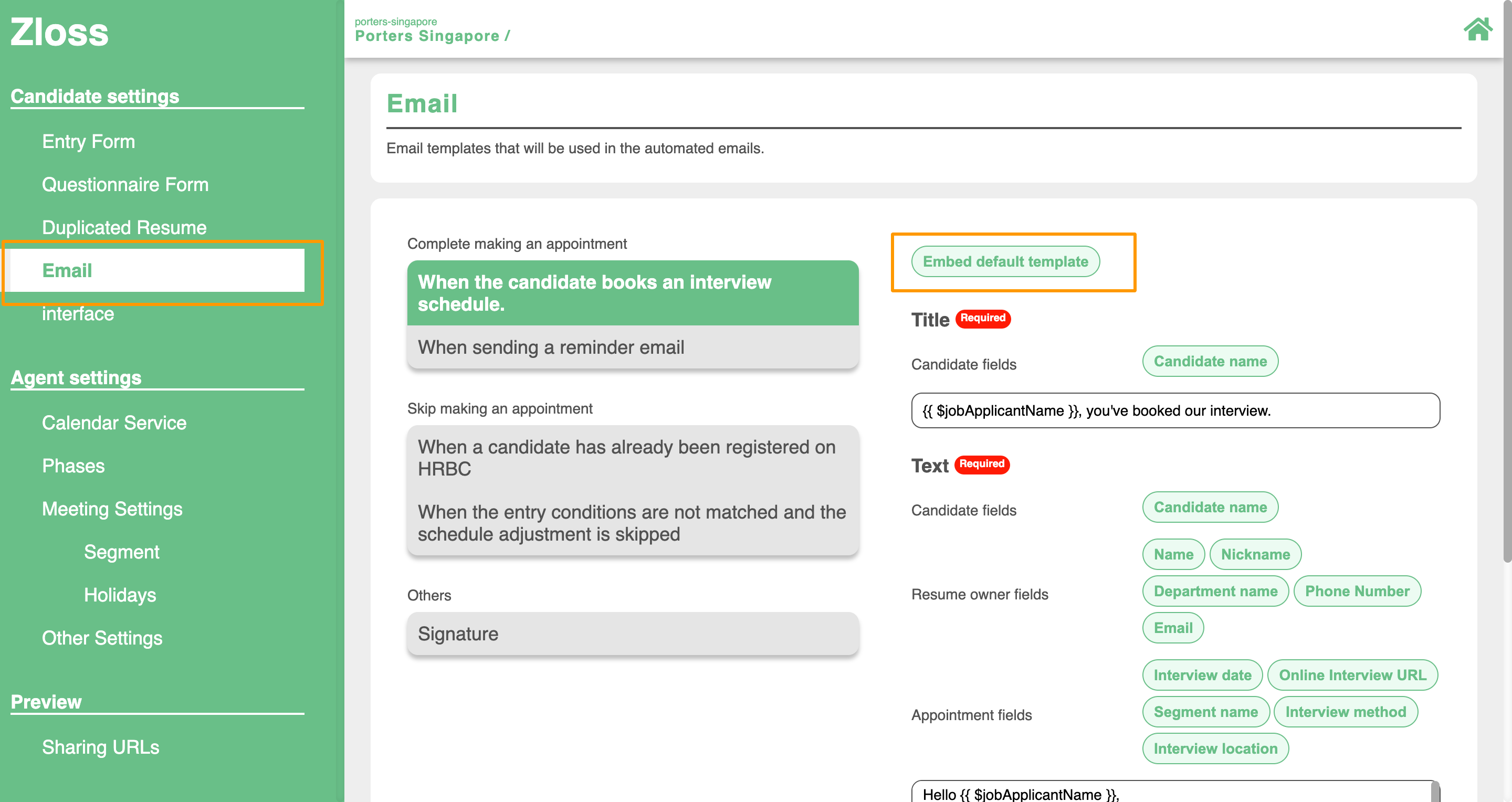Insert Candidate name into Text

1210,507
